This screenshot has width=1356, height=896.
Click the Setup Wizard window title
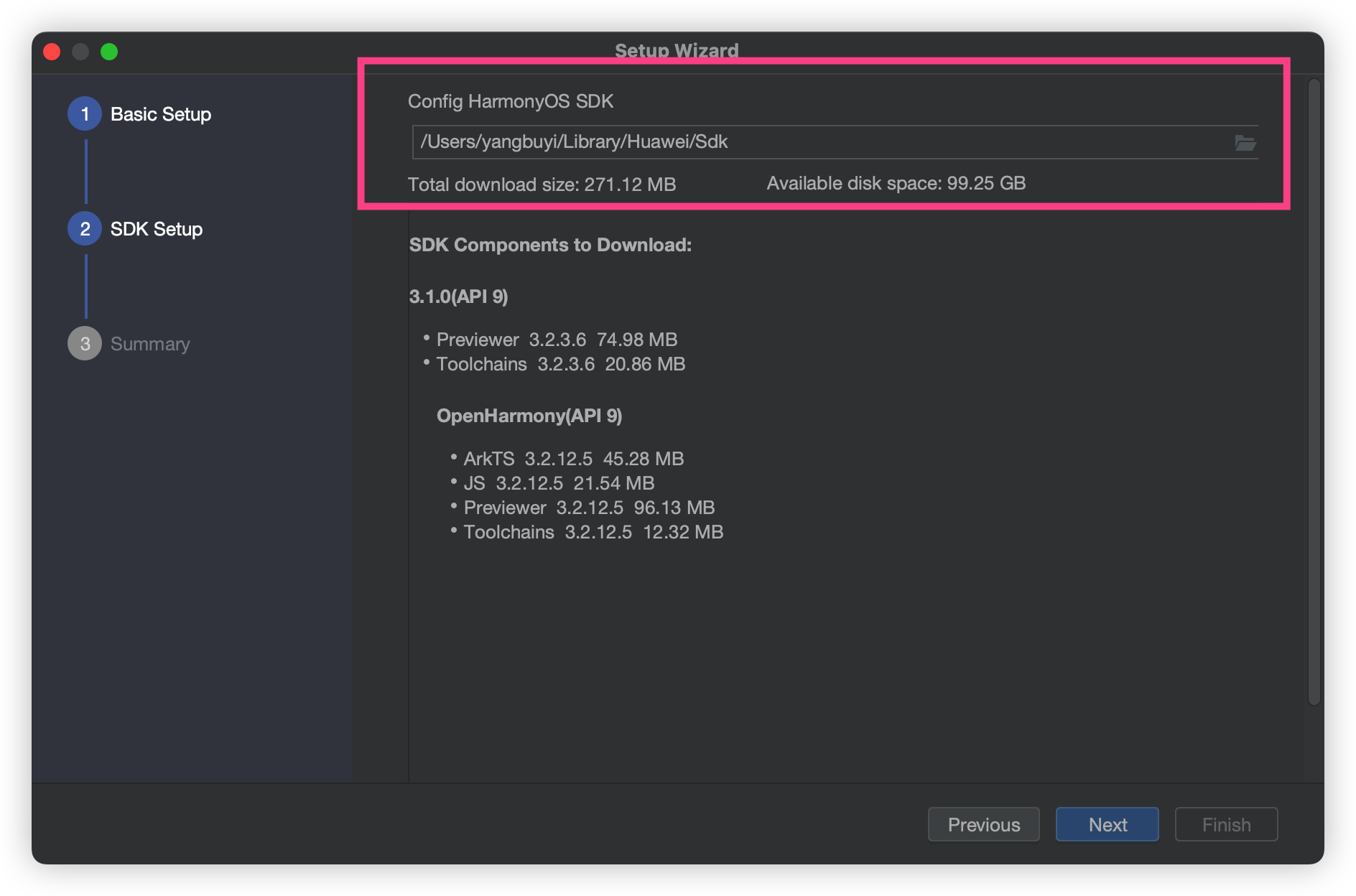coord(677,50)
